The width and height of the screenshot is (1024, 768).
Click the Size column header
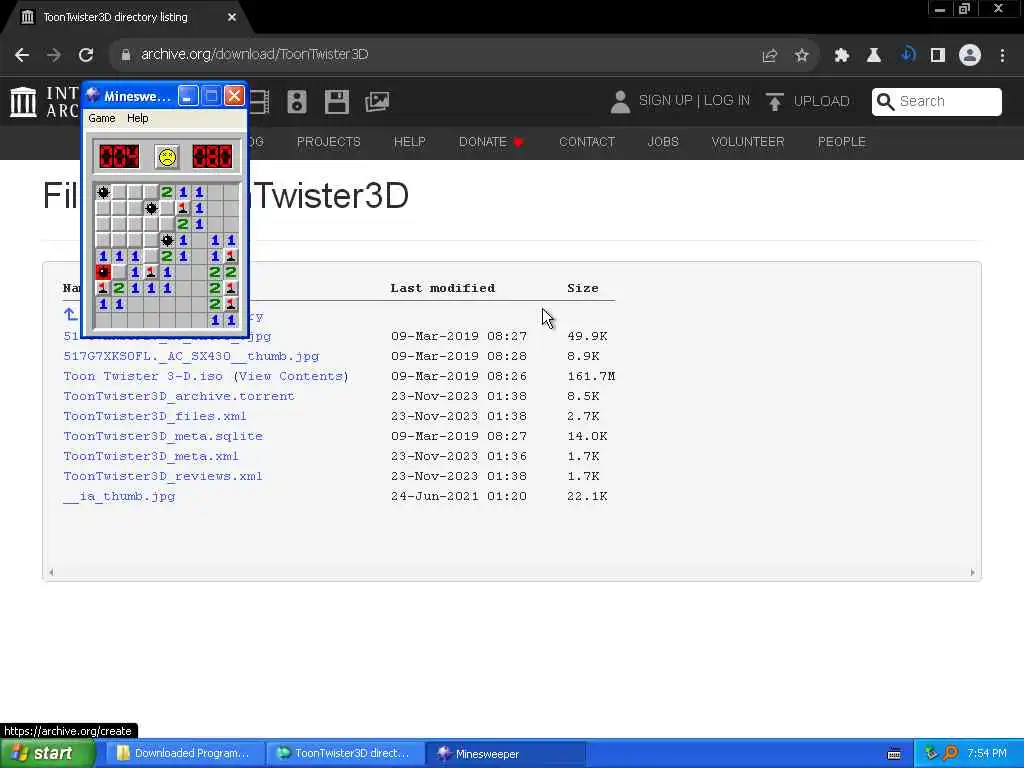(583, 288)
